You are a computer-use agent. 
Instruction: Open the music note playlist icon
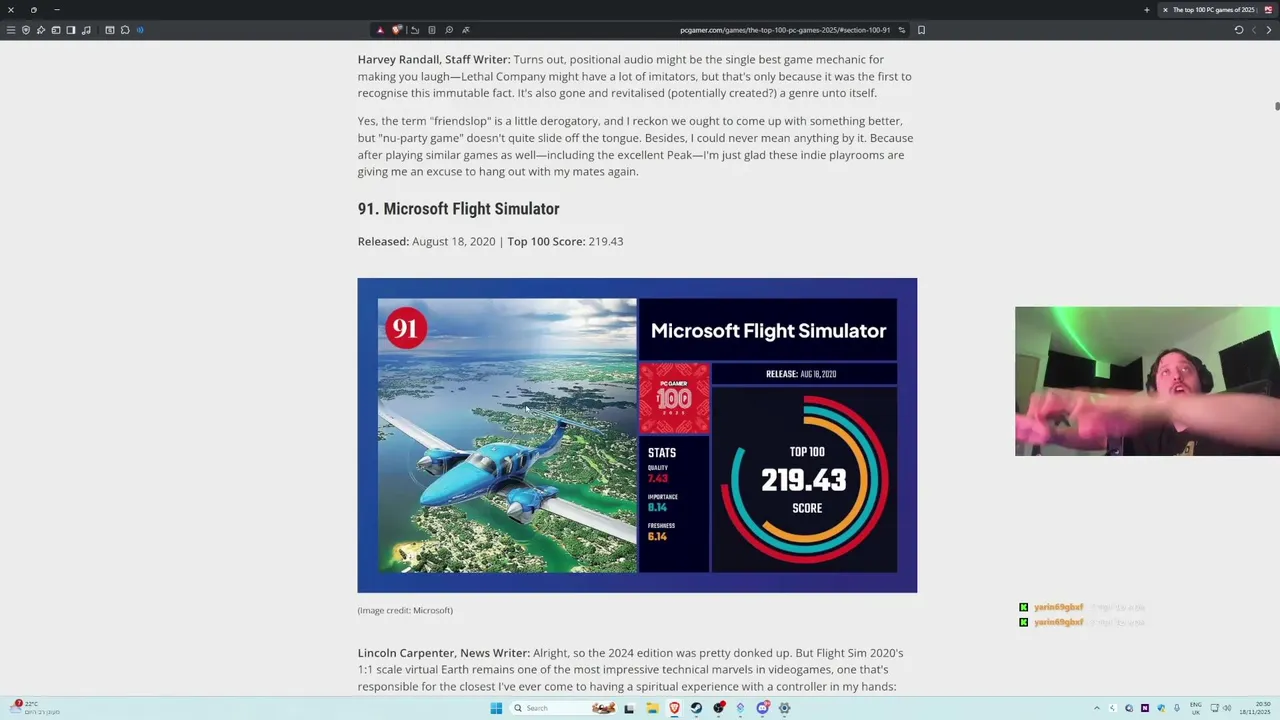[x=86, y=30]
